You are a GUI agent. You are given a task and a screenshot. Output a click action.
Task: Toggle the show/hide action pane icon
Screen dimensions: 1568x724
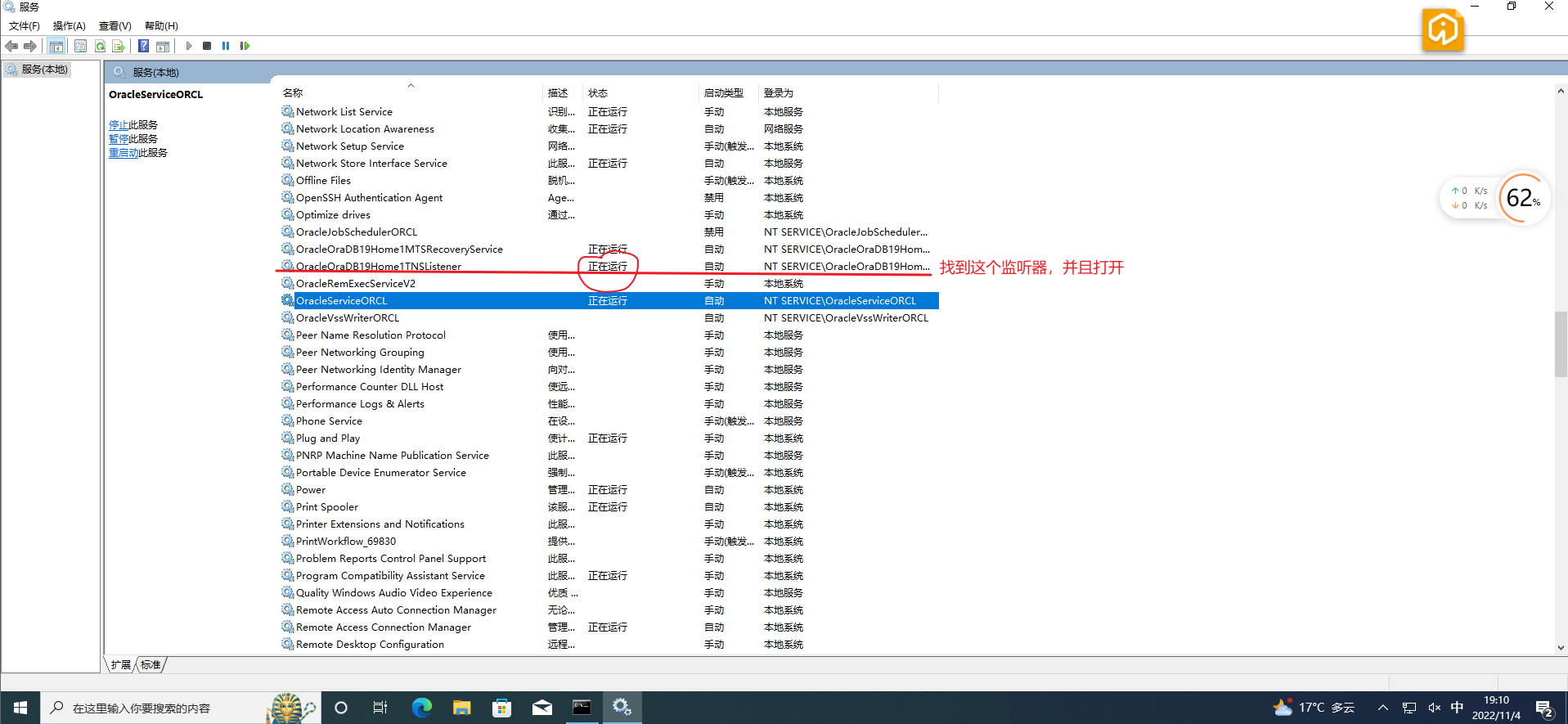point(163,46)
